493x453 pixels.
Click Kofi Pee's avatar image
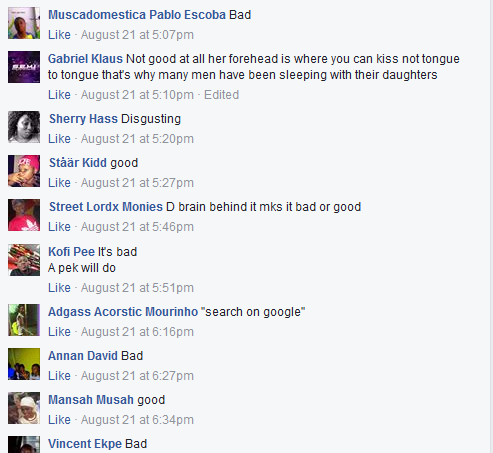(24, 260)
